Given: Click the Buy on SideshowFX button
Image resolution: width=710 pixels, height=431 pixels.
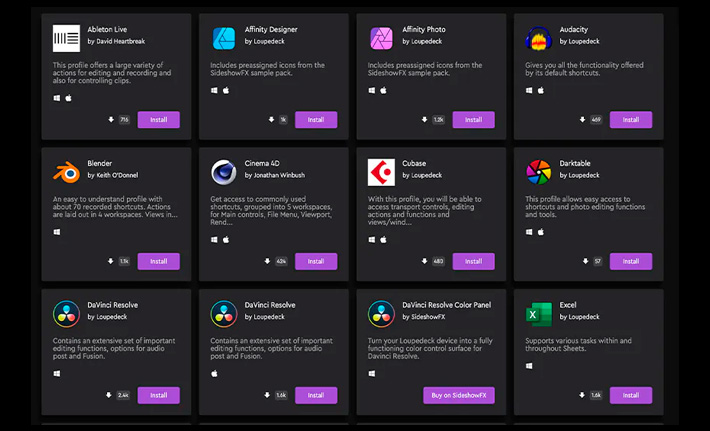Looking at the screenshot, I should [459, 395].
